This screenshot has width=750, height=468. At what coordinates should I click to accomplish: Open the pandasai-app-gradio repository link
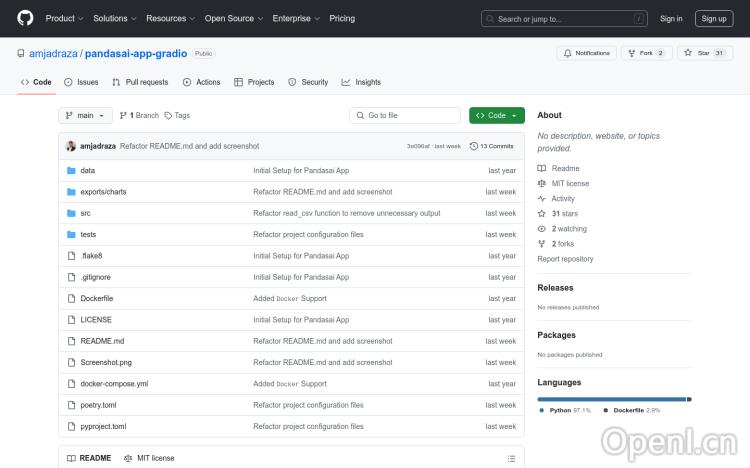(x=136, y=54)
